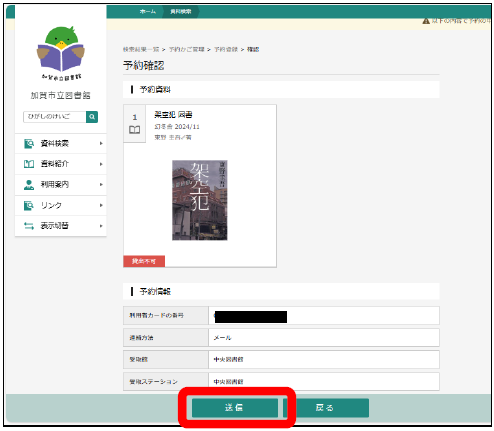Expand the 利用案内 menu arrow
Viewport: 494px width, 431px height.
pyautogui.click(x=101, y=185)
